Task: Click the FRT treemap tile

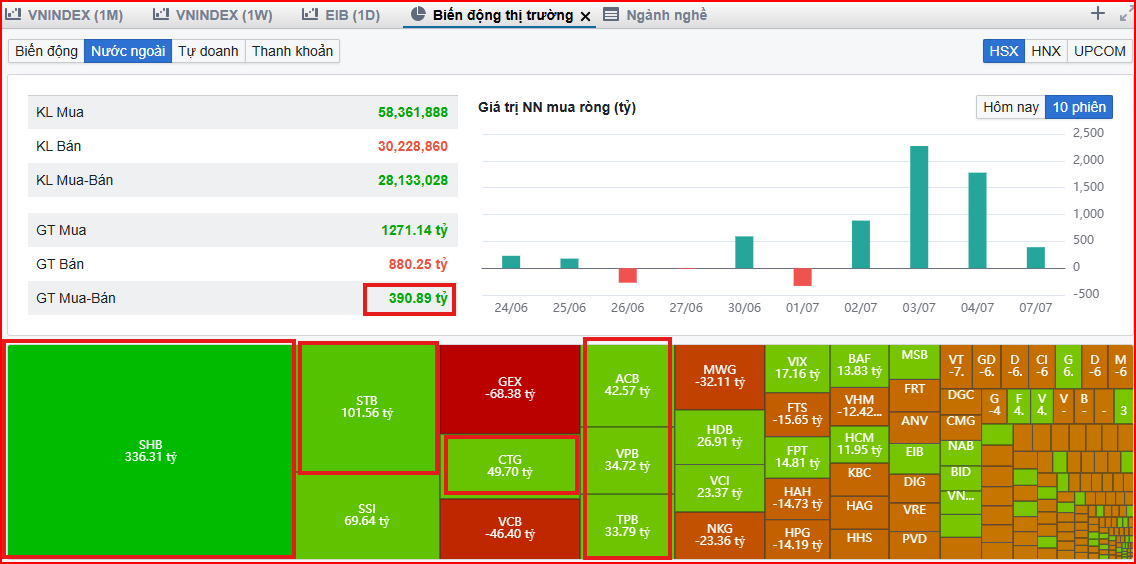Action: pyautogui.click(x=914, y=395)
